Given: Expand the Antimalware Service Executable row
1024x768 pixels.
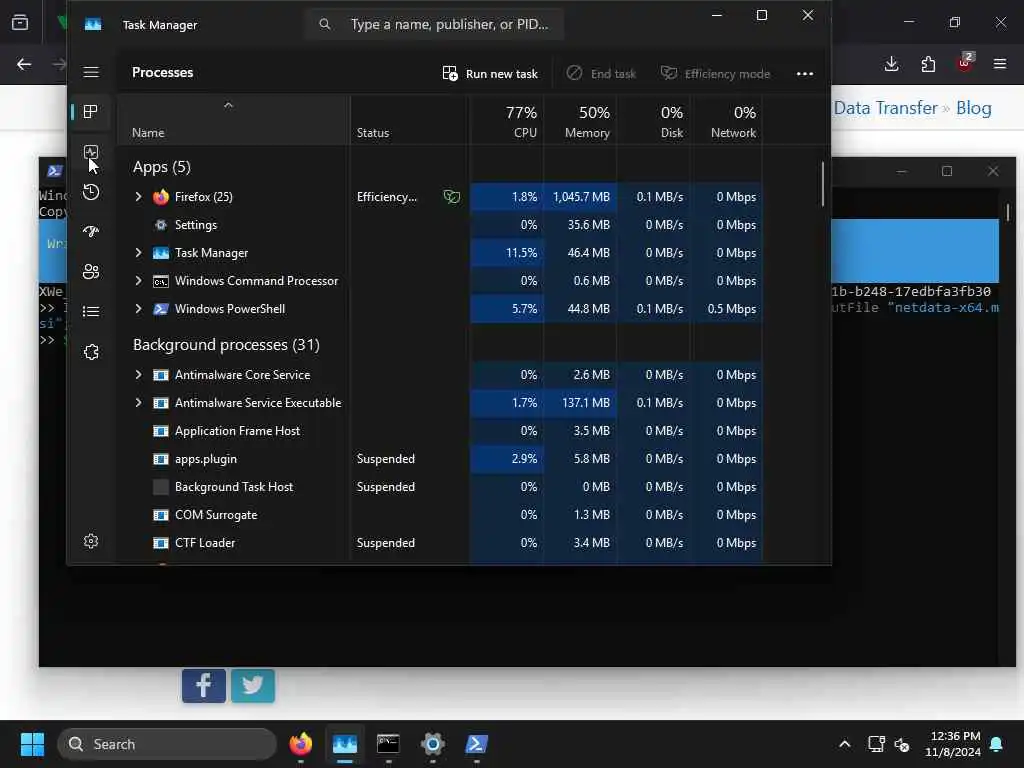Looking at the screenshot, I should click(x=138, y=403).
